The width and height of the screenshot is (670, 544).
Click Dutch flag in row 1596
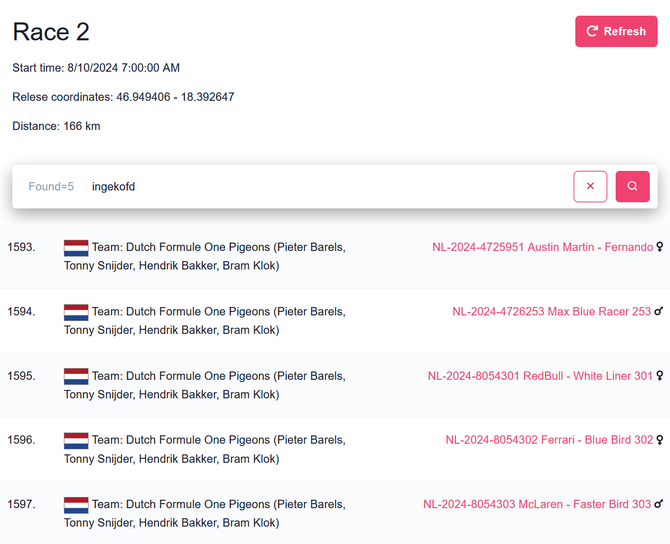(76, 441)
